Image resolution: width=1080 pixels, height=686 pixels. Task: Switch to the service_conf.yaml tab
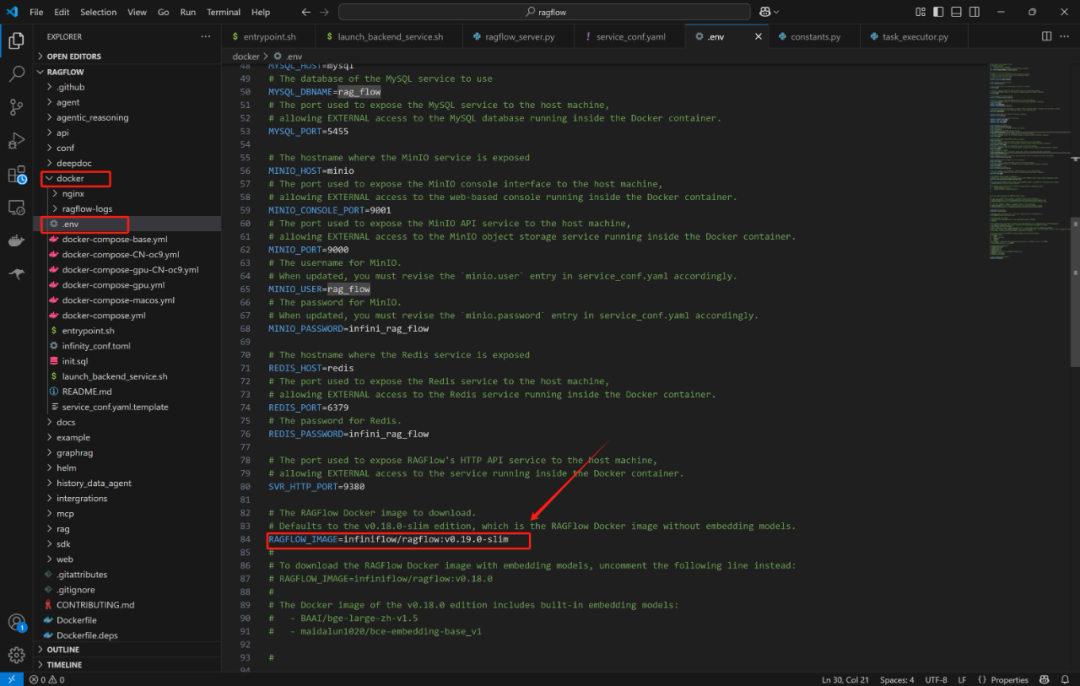pos(630,37)
